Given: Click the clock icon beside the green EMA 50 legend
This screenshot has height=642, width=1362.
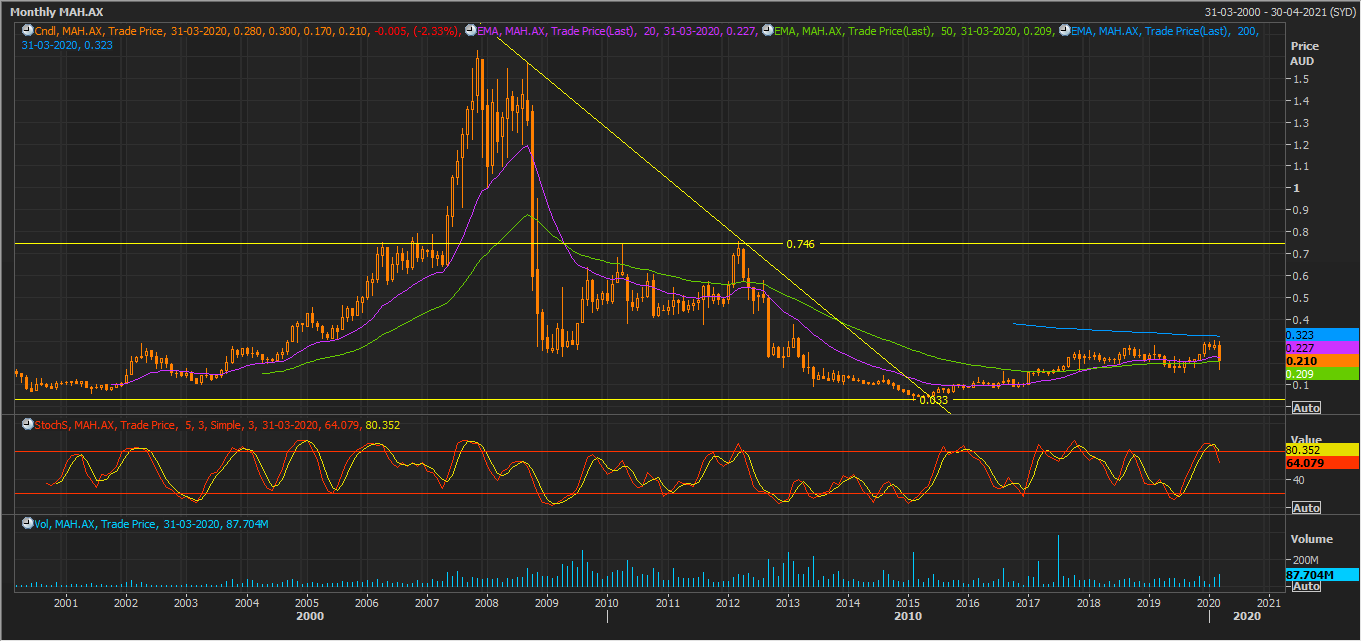Looking at the screenshot, I should pos(768,31).
